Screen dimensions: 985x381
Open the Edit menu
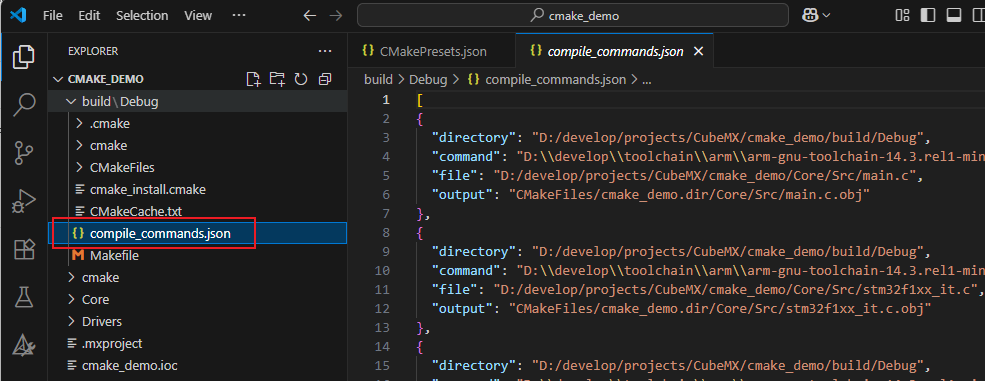coord(89,16)
